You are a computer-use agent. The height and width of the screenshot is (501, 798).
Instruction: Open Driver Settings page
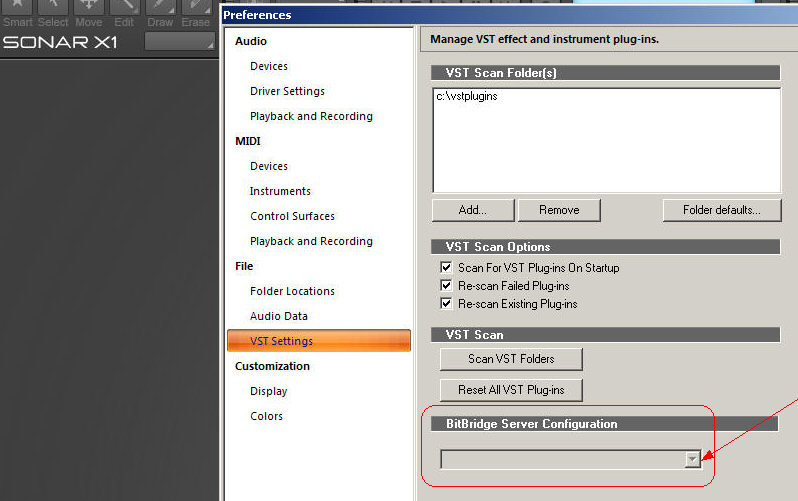tap(287, 91)
